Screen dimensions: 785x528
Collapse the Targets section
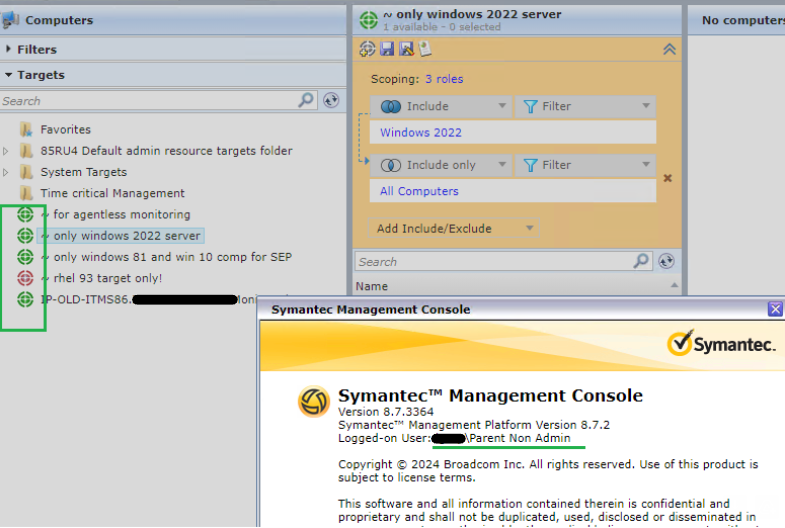[x=9, y=75]
